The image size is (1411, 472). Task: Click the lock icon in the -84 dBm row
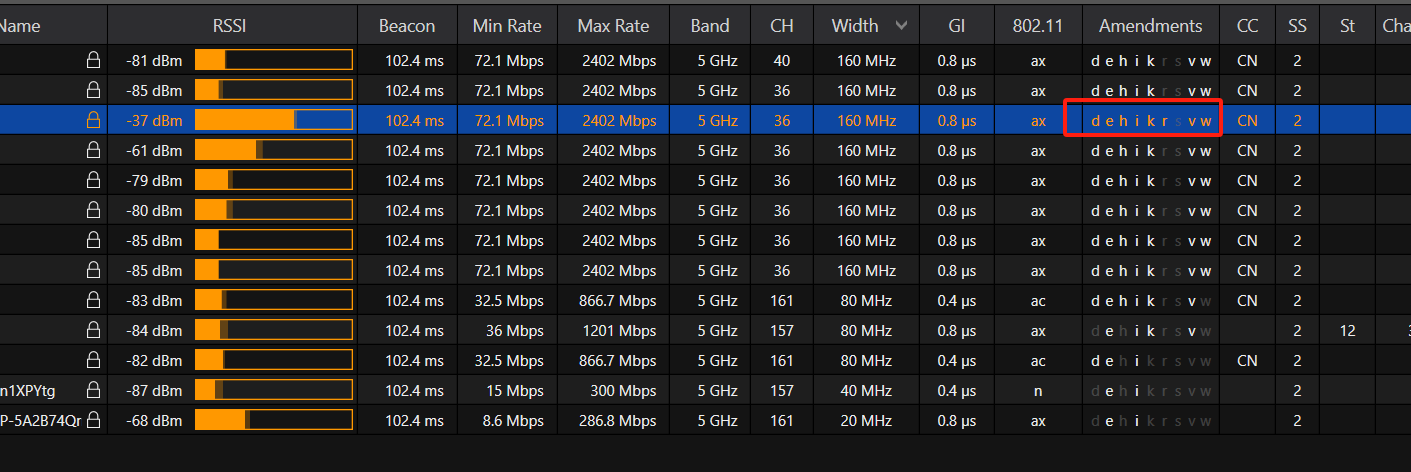94,330
